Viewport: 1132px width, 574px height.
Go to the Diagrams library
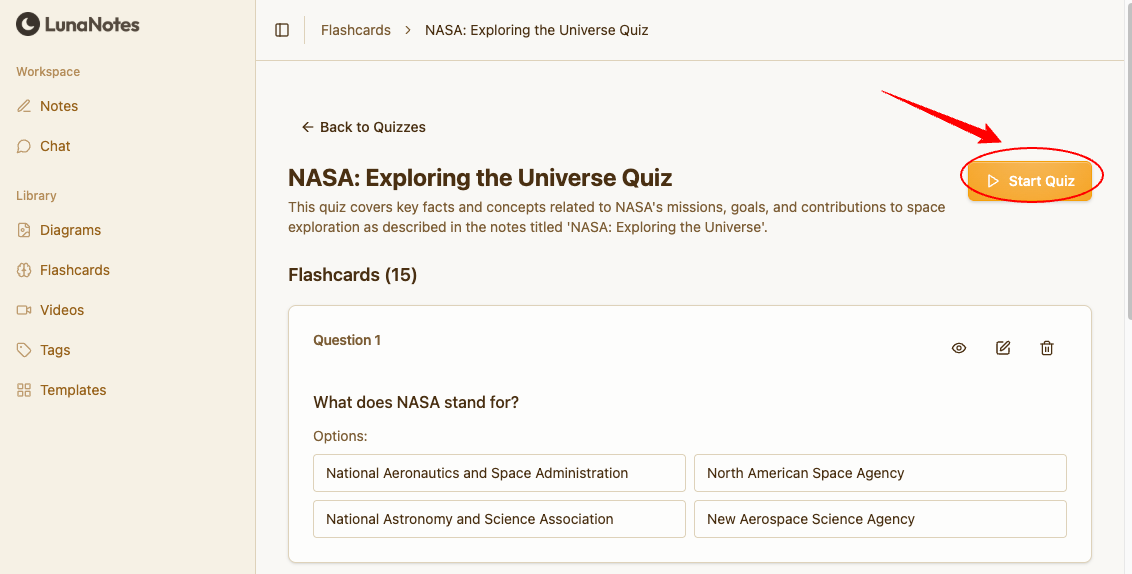(70, 230)
